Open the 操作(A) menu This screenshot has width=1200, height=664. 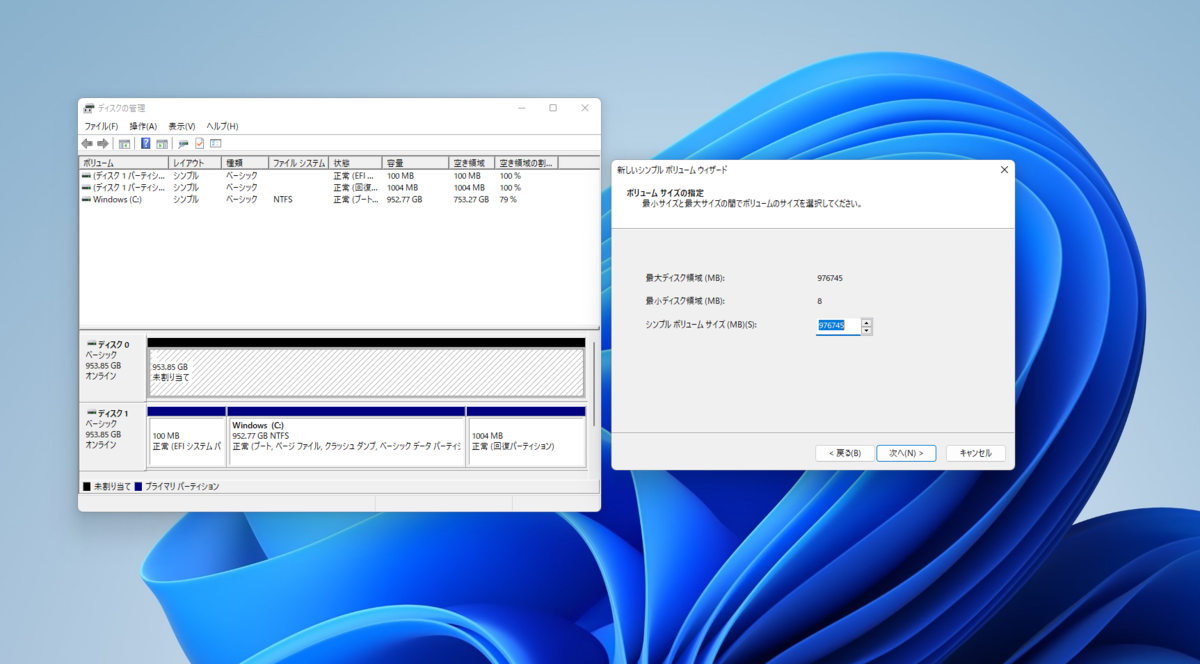coord(143,126)
